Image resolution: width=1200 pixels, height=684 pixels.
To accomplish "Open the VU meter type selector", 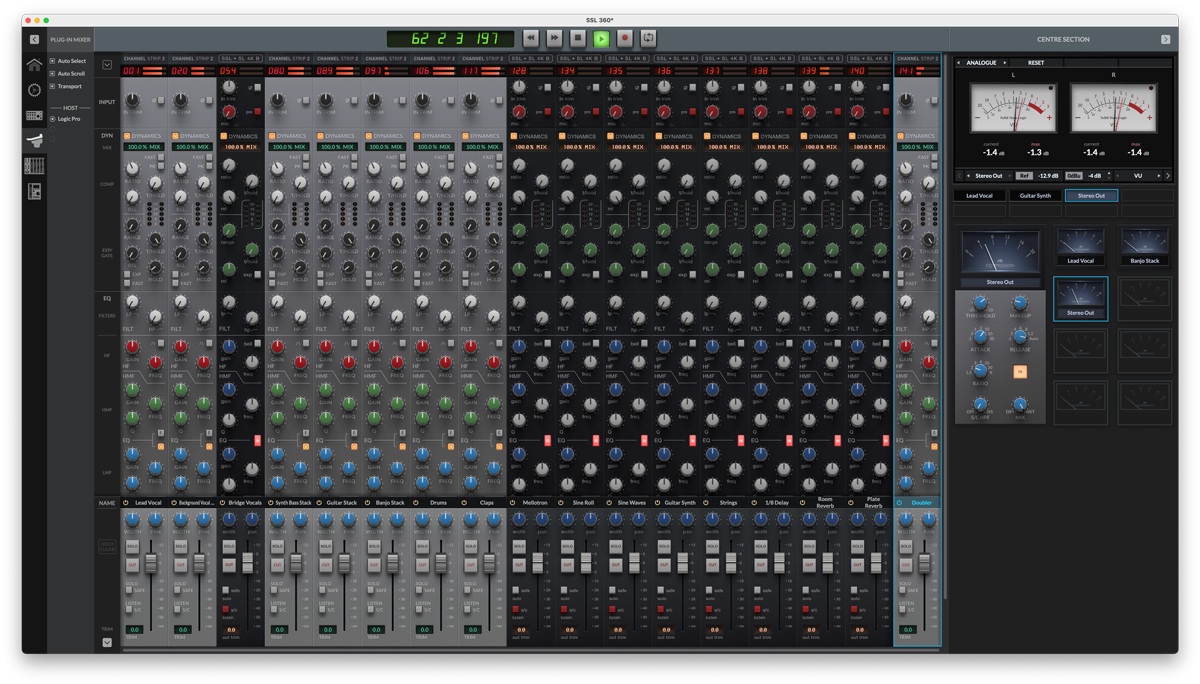I will (1138, 176).
